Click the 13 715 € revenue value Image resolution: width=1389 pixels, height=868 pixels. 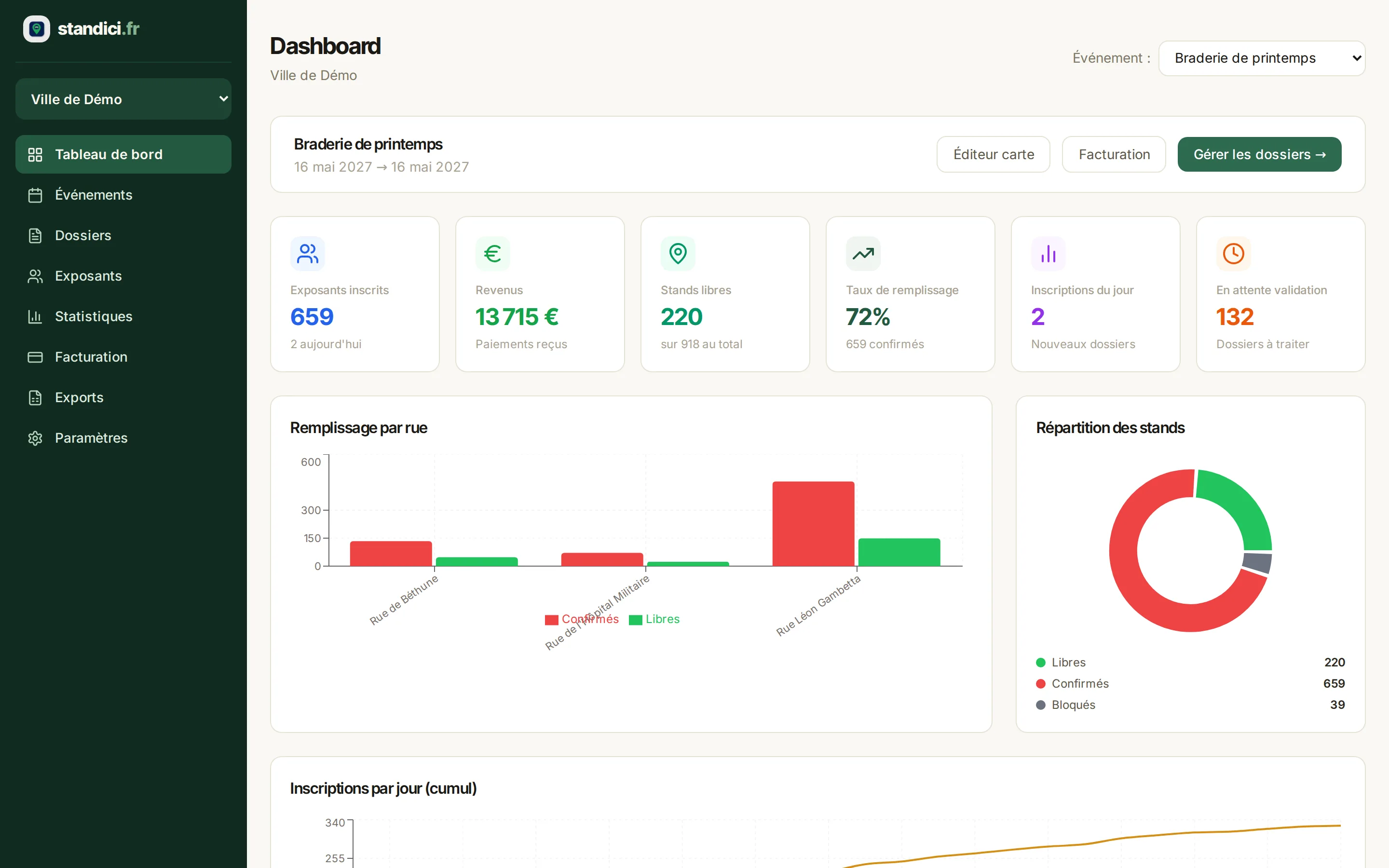(x=517, y=317)
